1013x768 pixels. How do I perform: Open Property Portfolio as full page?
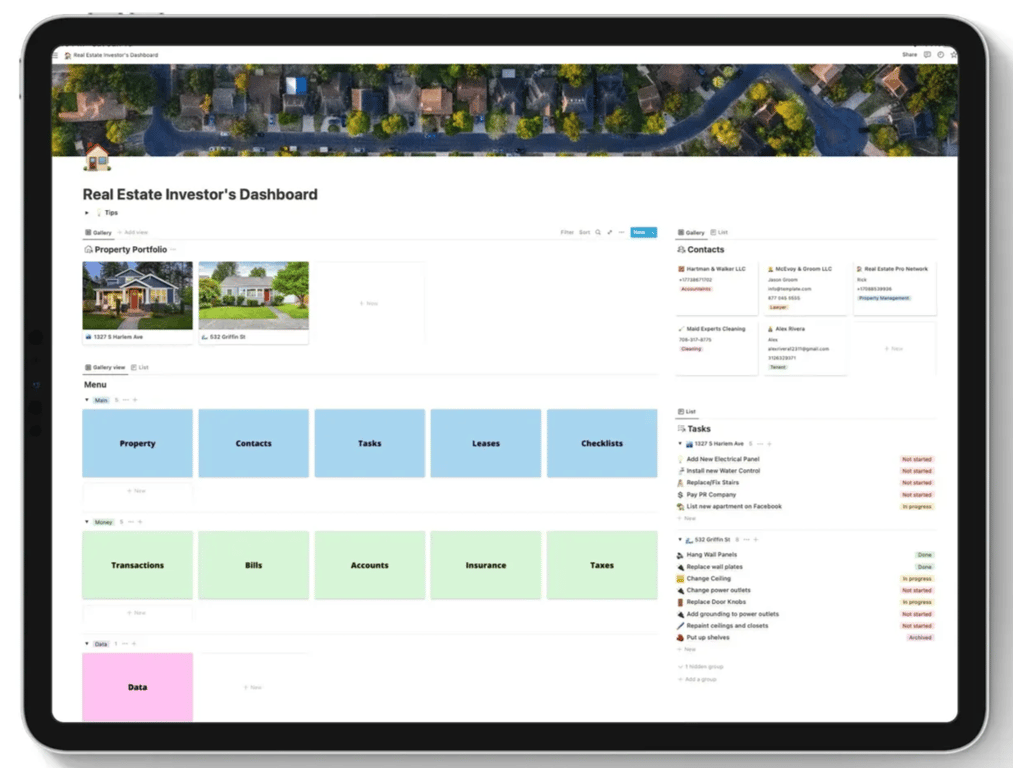(x=610, y=233)
